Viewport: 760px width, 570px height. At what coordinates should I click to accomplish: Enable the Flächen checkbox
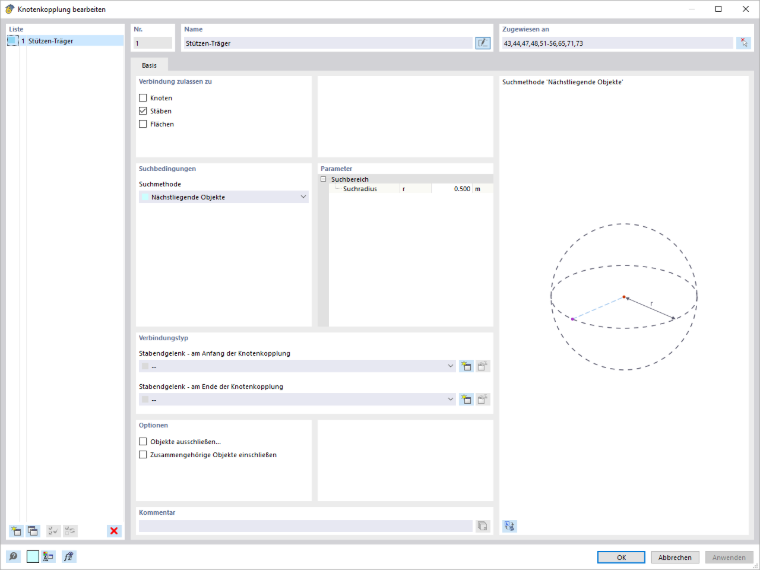(143, 124)
